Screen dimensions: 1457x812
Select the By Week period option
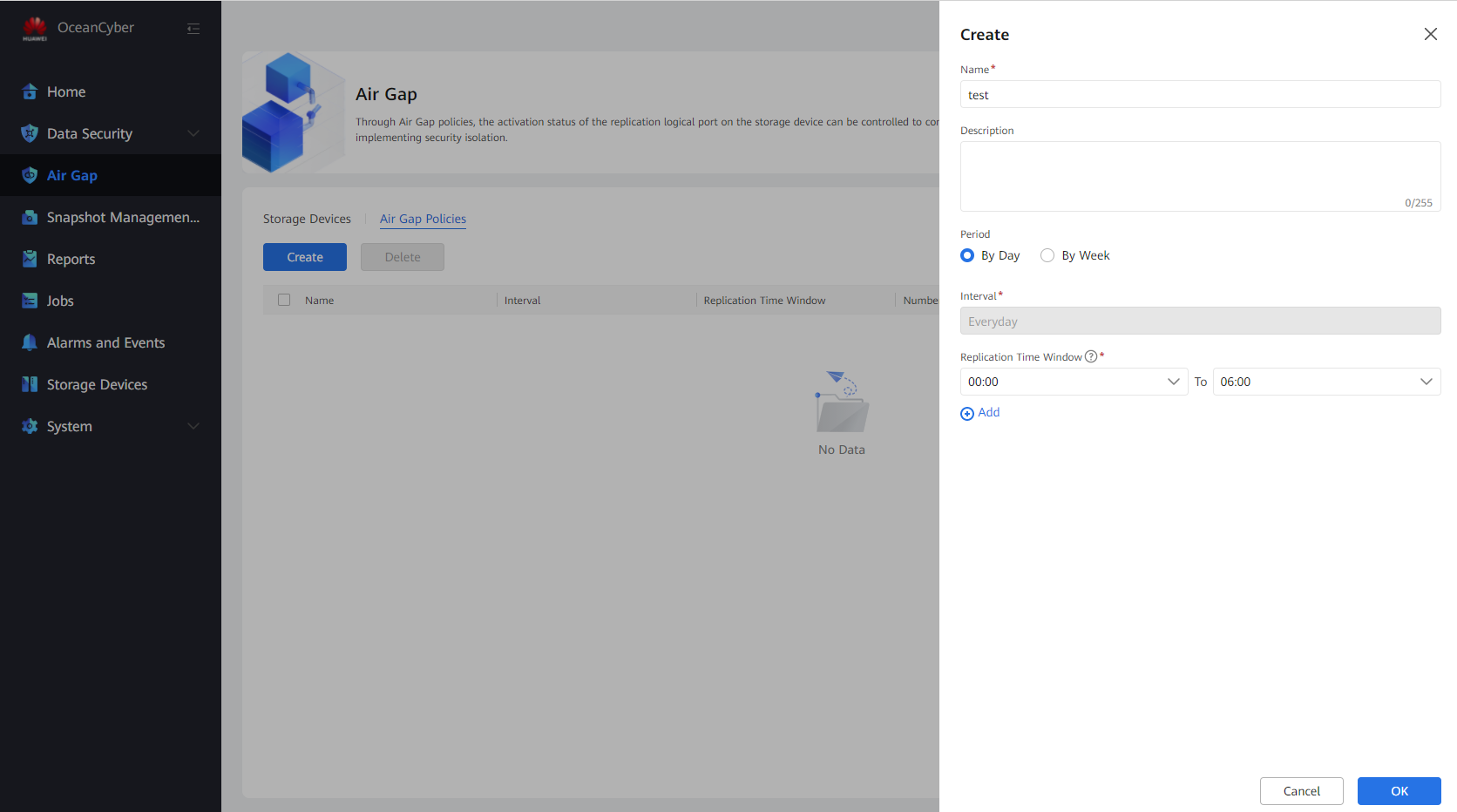pos(1047,255)
